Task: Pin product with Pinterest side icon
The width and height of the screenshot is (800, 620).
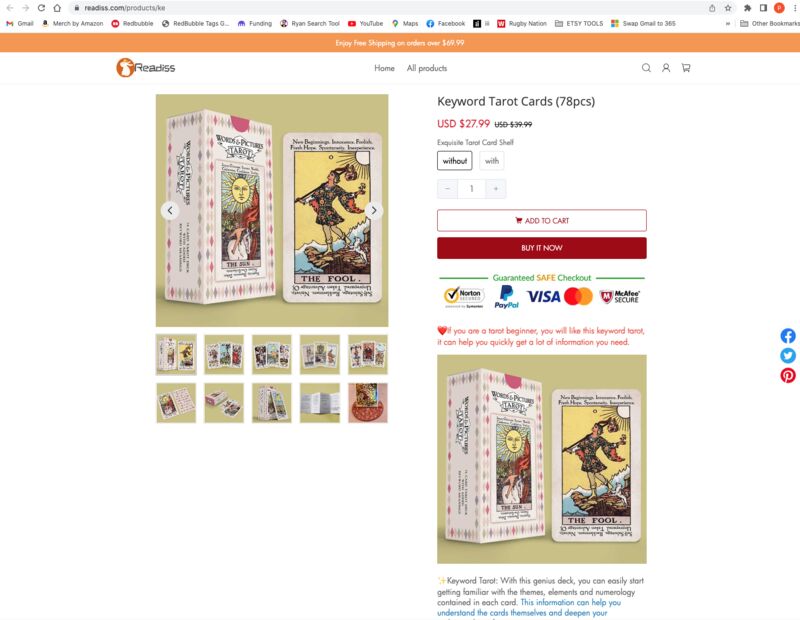Action: [x=788, y=375]
